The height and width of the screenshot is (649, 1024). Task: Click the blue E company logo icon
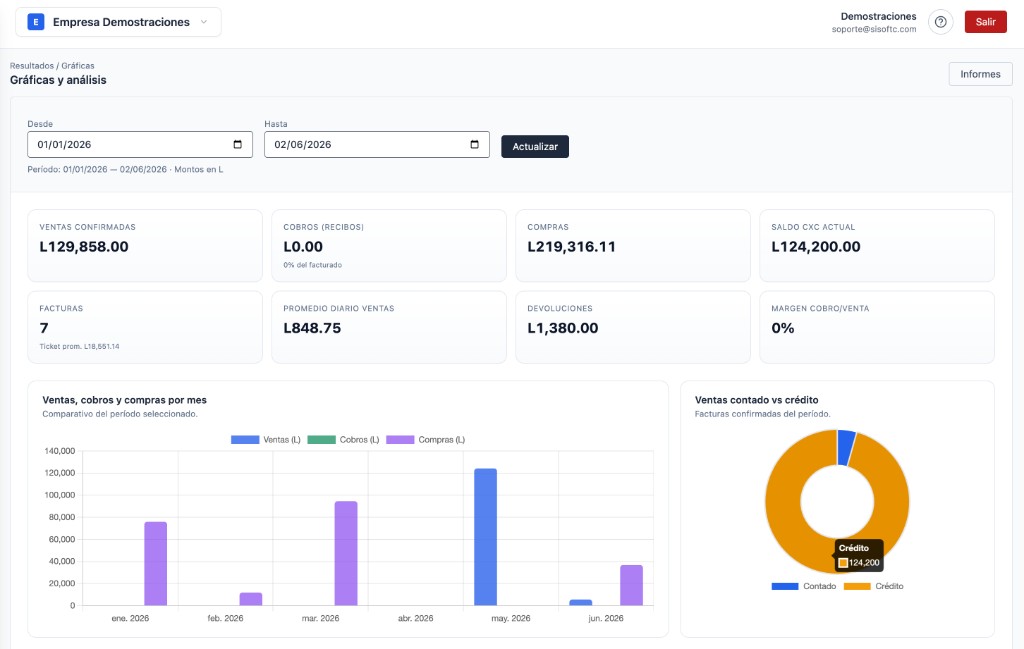(x=35, y=22)
